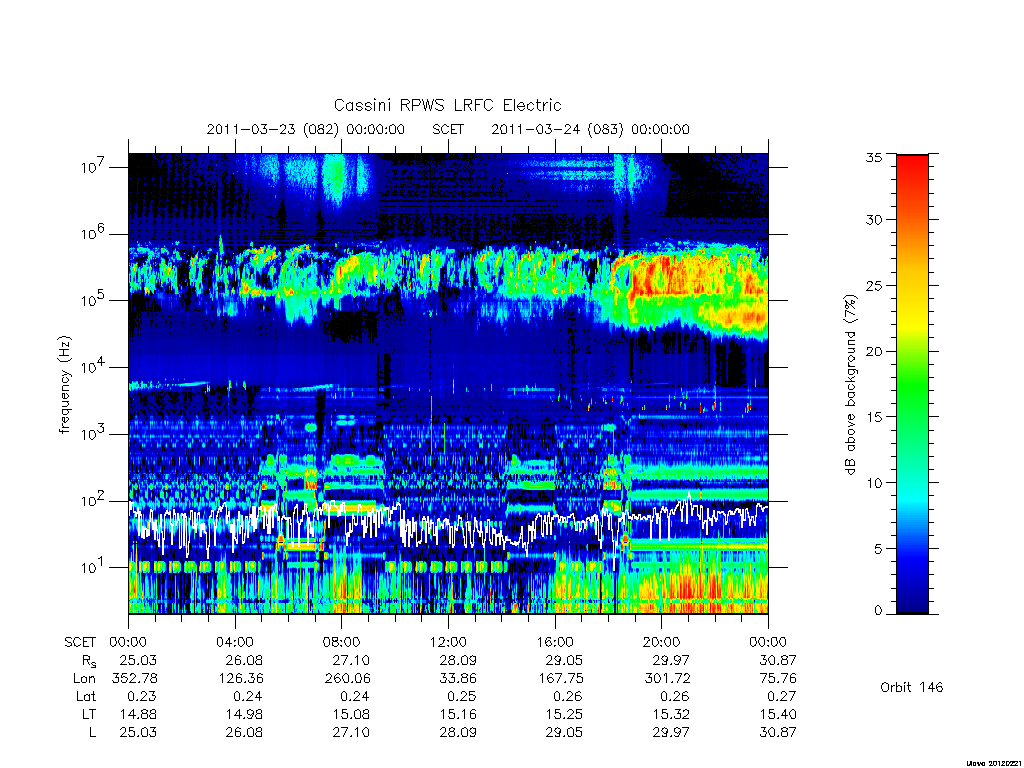
Task: Click the 10^4 frequency axis tick label
Action: (94, 366)
